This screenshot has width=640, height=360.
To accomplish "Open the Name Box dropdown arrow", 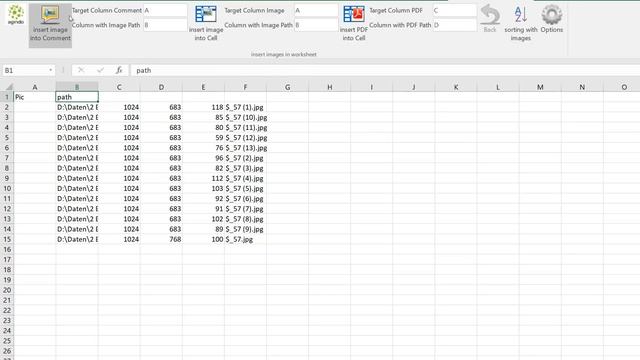I will pos(50,70).
